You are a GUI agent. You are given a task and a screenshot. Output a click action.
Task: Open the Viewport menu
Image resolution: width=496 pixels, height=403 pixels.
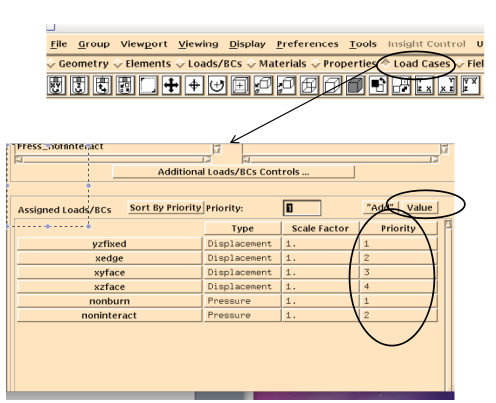tap(144, 44)
